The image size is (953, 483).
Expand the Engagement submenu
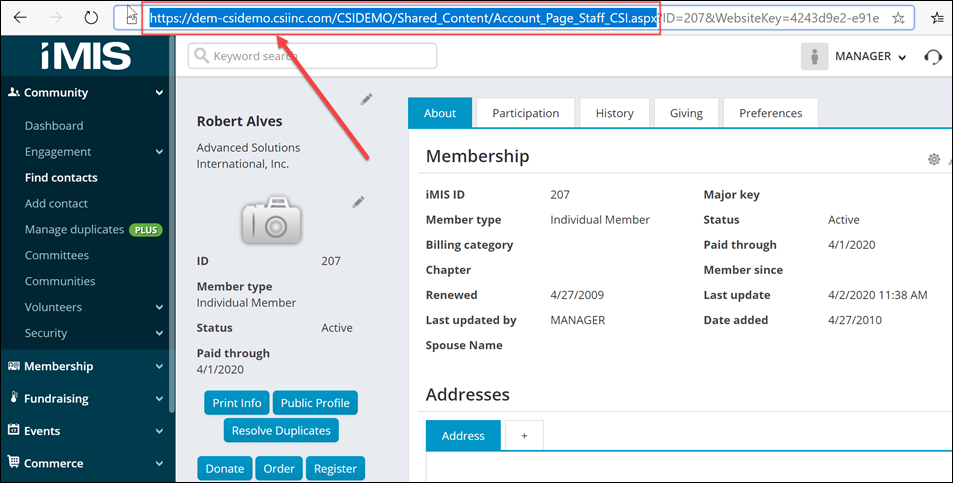[159, 152]
